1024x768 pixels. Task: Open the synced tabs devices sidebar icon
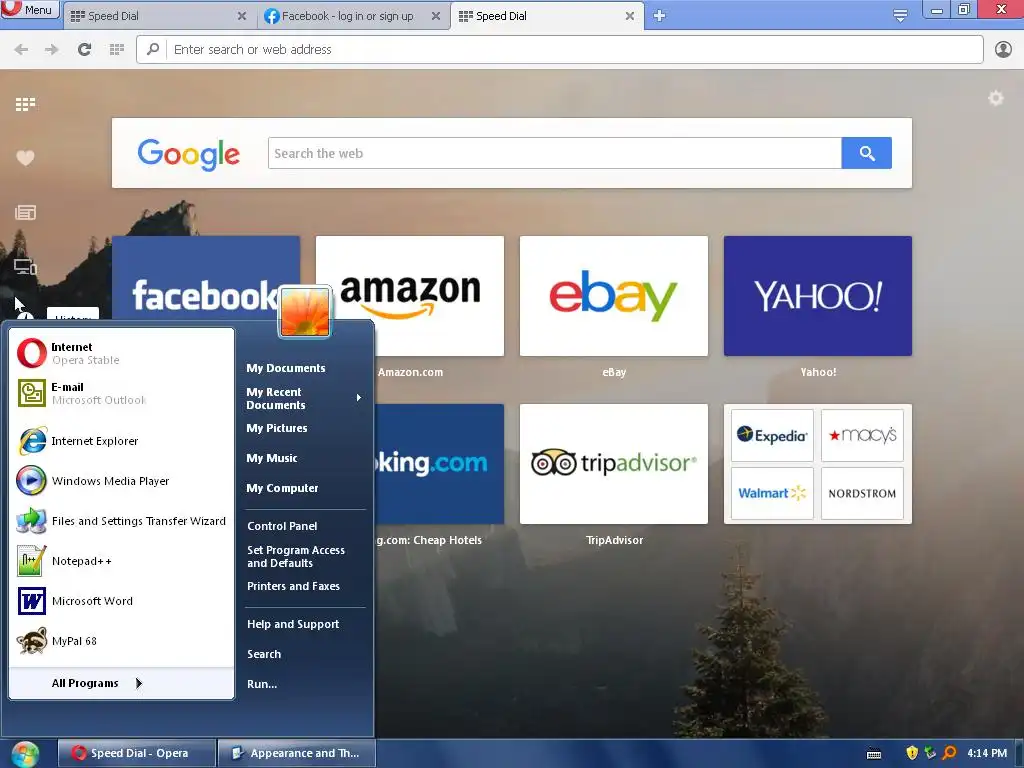(25, 266)
